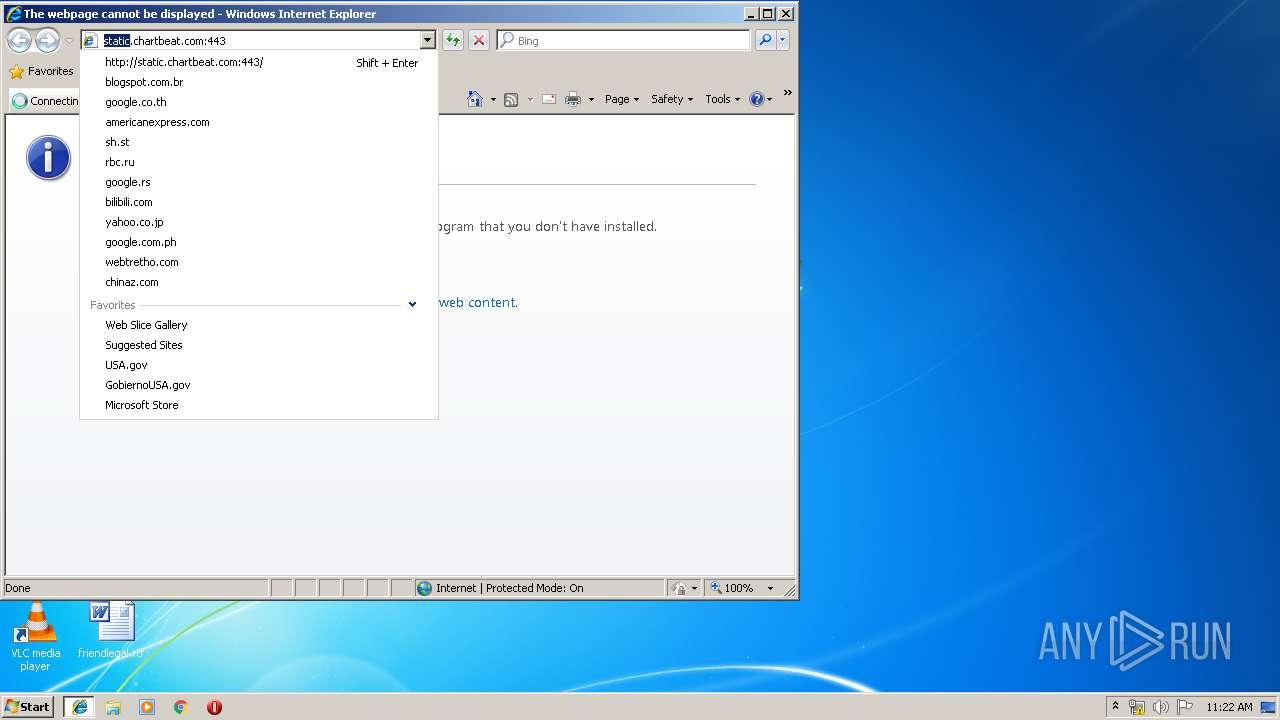
Task: Choose blogspot.com.br from history list
Action: tap(259, 82)
